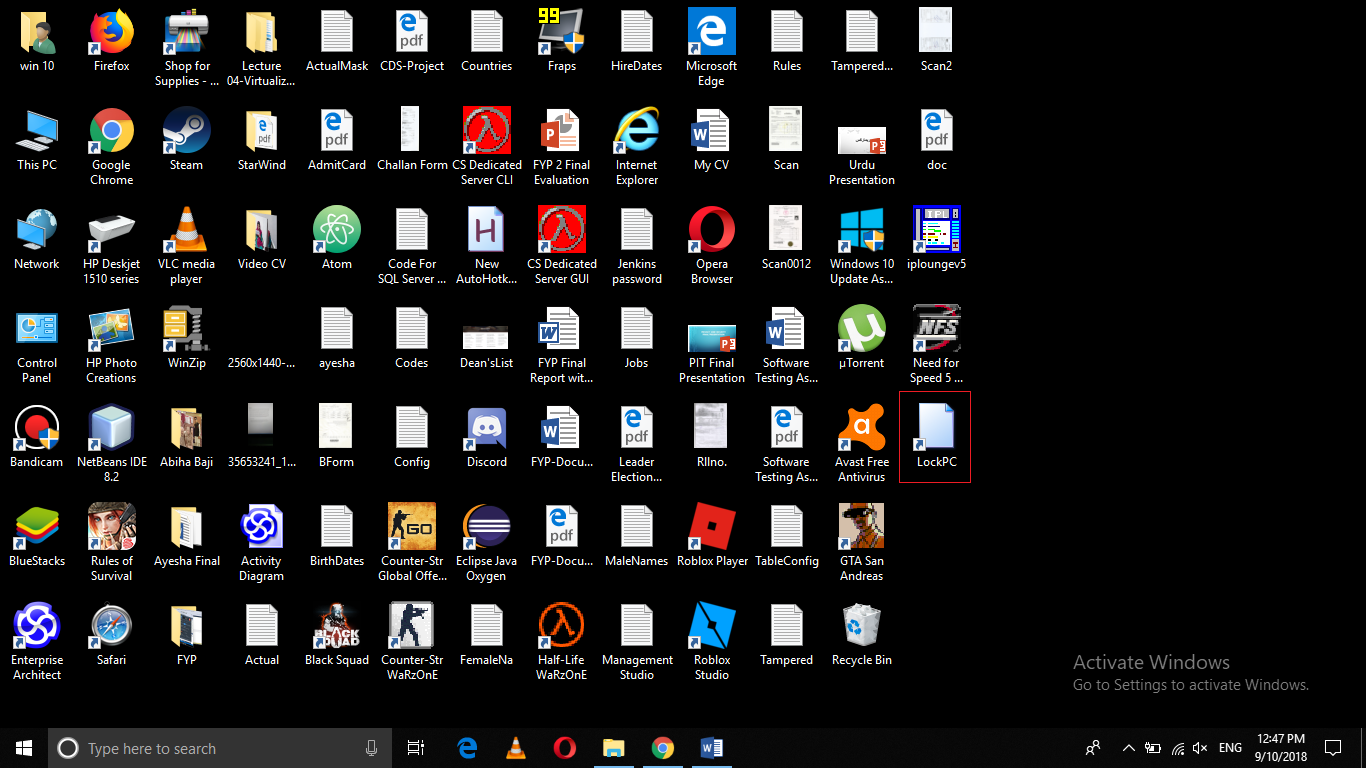Click the clock to open the calendar
The height and width of the screenshot is (768, 1366).
point(1281,747)
